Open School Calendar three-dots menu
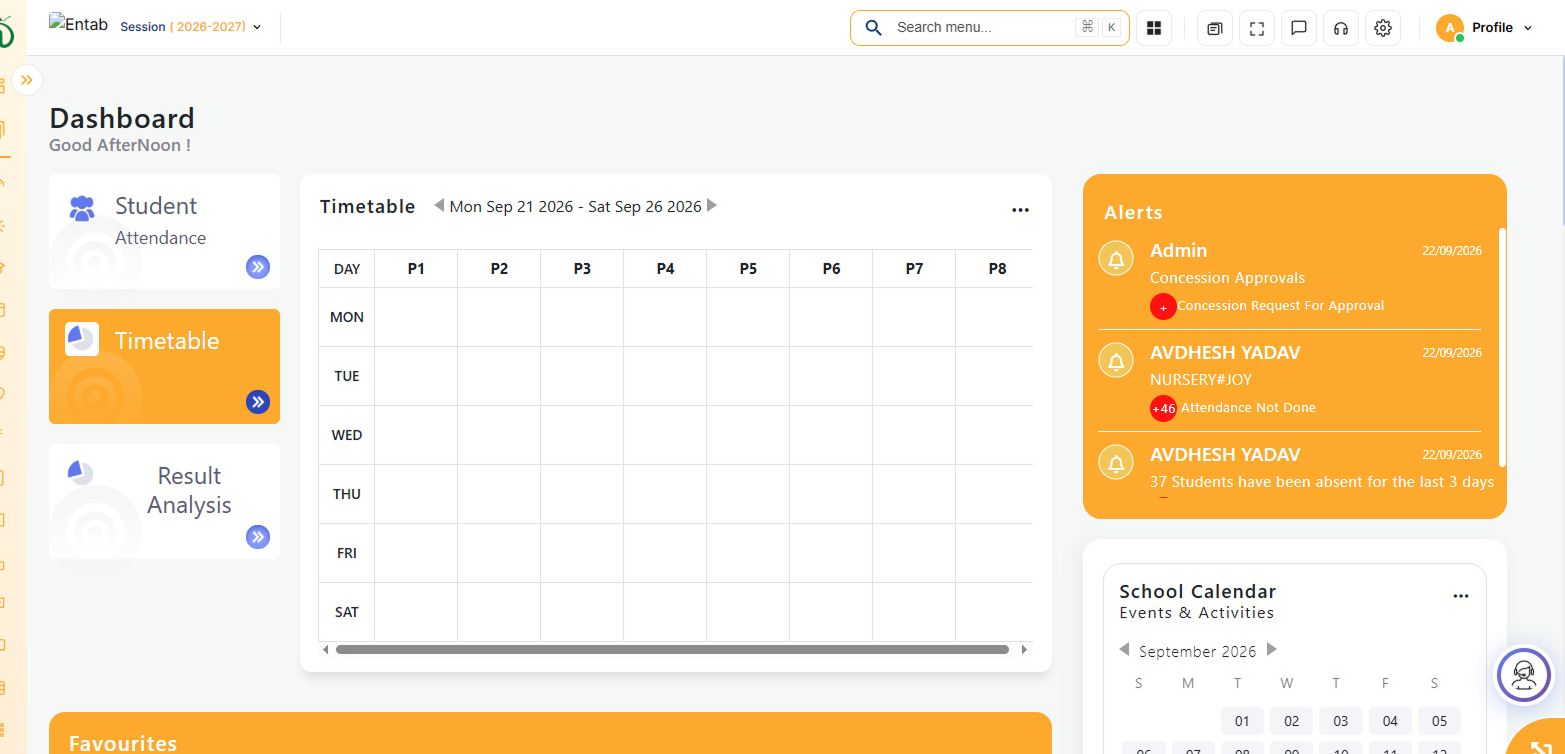Screen dimensions: 1565x754 (x=1461, y=596)
